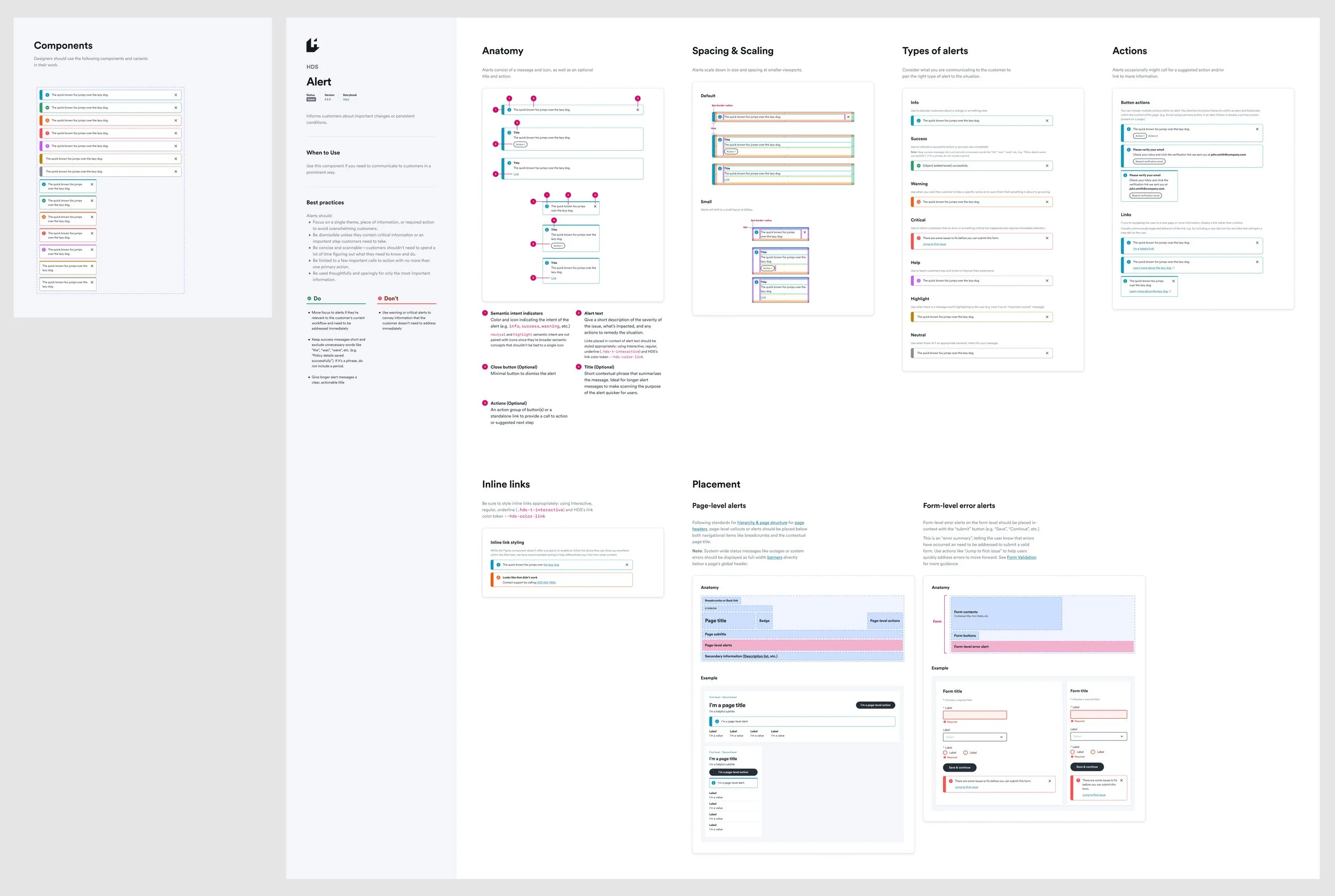Click the 'Save & continue' button
This screenshot has width=1335, height=896.
point(960,767)
